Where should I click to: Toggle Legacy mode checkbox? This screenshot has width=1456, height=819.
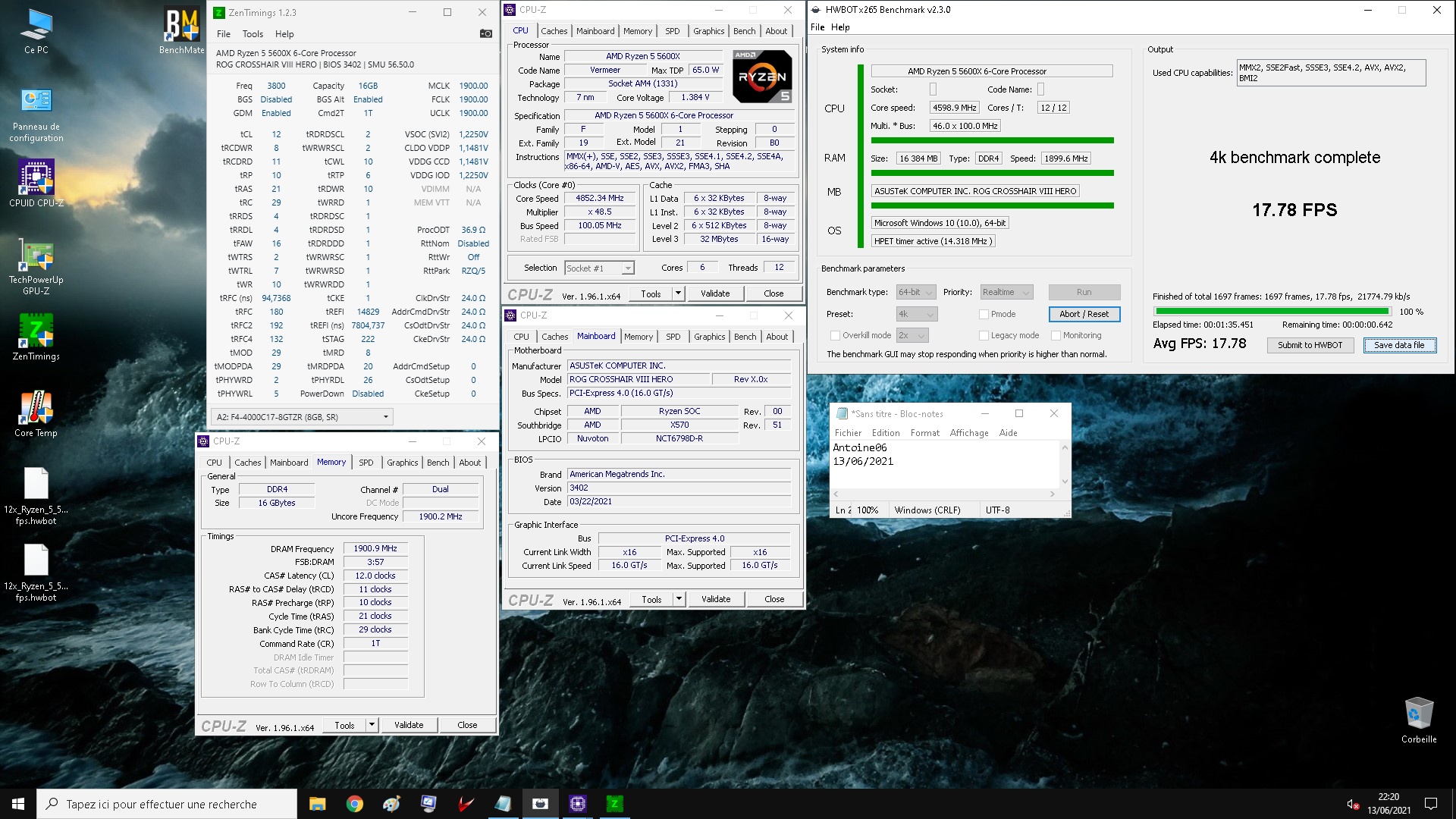click(984, 335)
